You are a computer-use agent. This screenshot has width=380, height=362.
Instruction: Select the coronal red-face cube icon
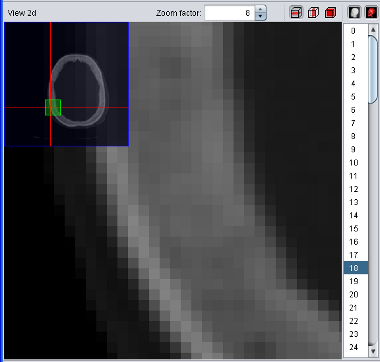(330, 13)
